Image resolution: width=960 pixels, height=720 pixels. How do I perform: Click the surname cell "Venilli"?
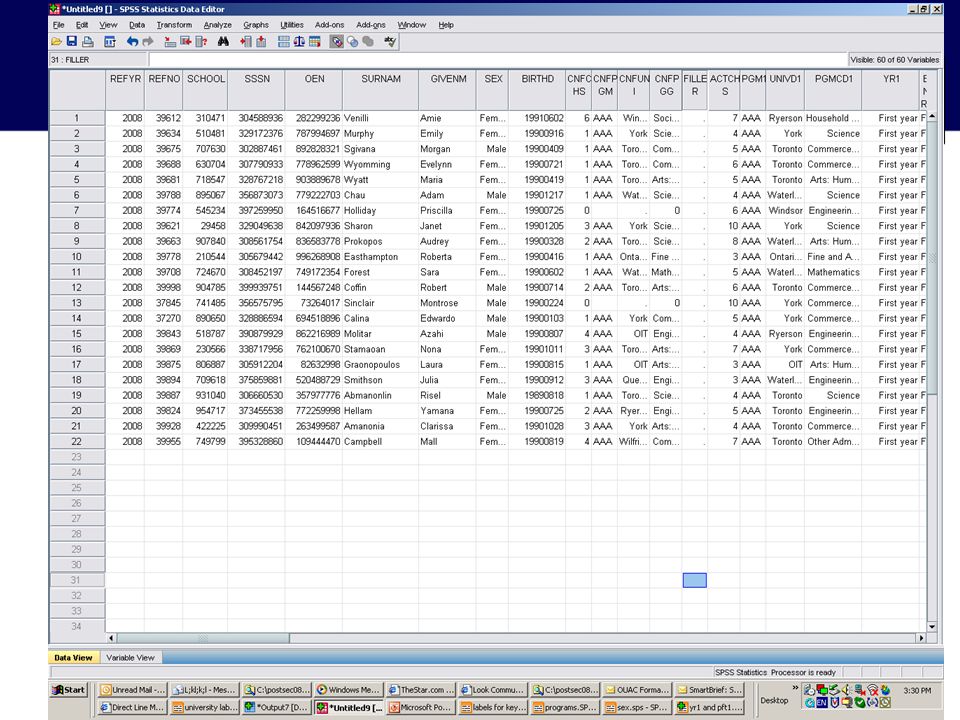(x=381, y=118)
